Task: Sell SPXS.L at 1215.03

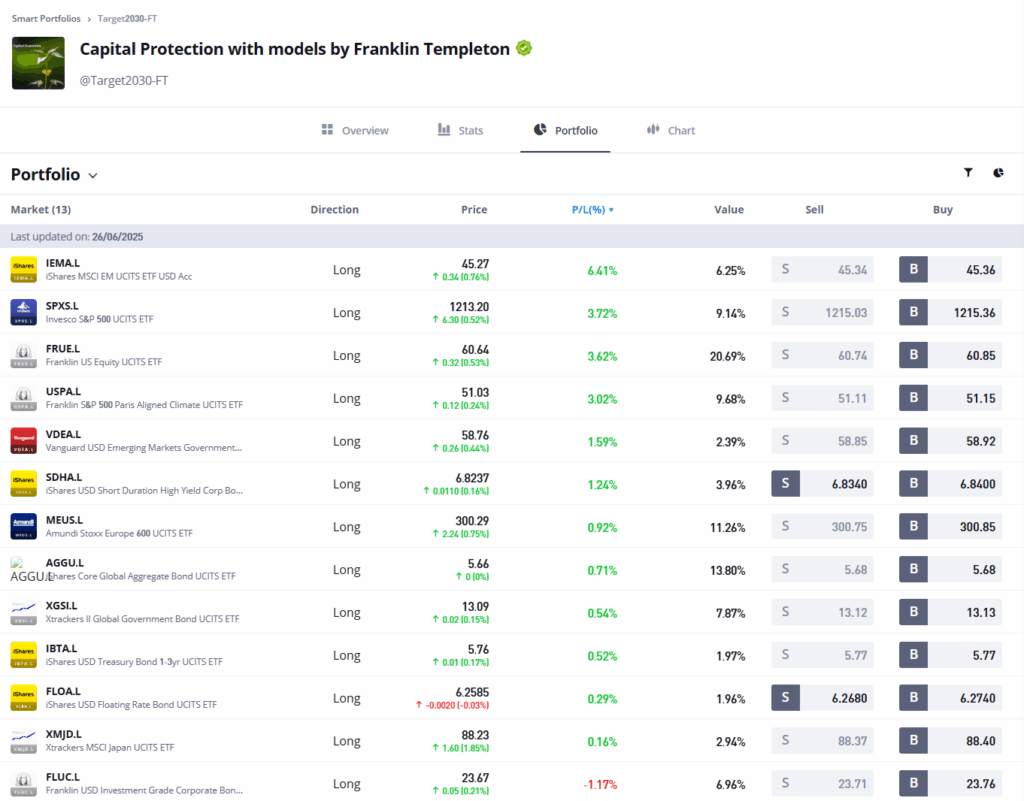Action: pyautogui.click(x=822, y=312)
